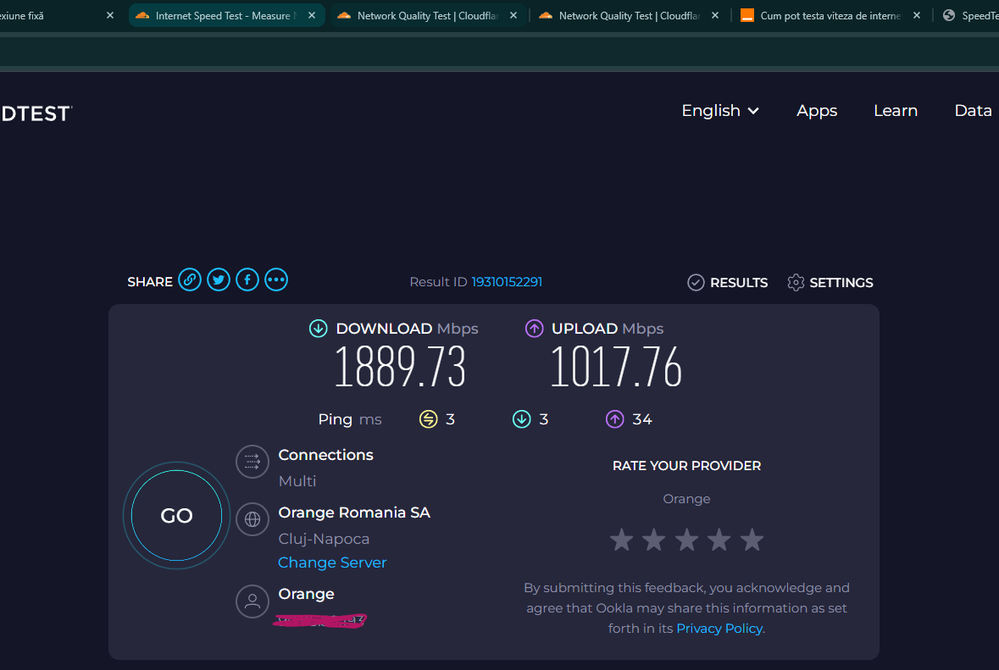Image resolution: width=999 pixels, height=670 pixels.
Task: Open more share options ellipsis icon
Action: point(276,280)
